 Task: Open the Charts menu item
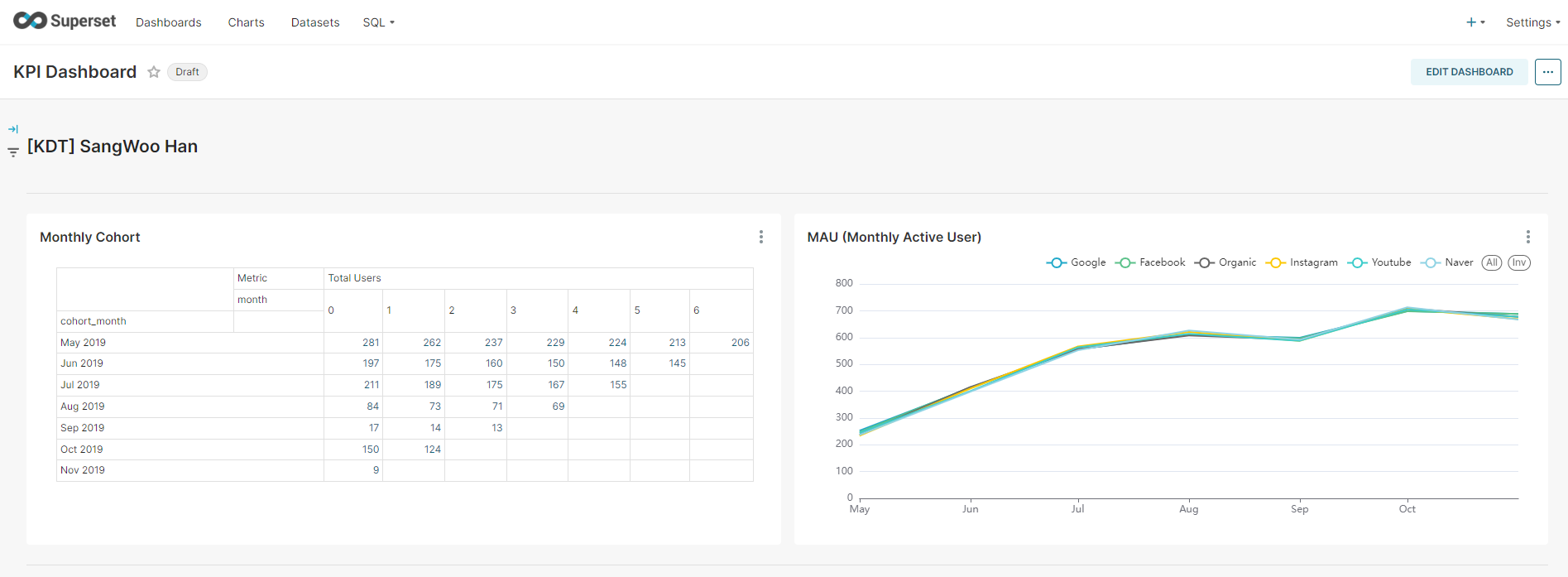(x=247, y=22)
